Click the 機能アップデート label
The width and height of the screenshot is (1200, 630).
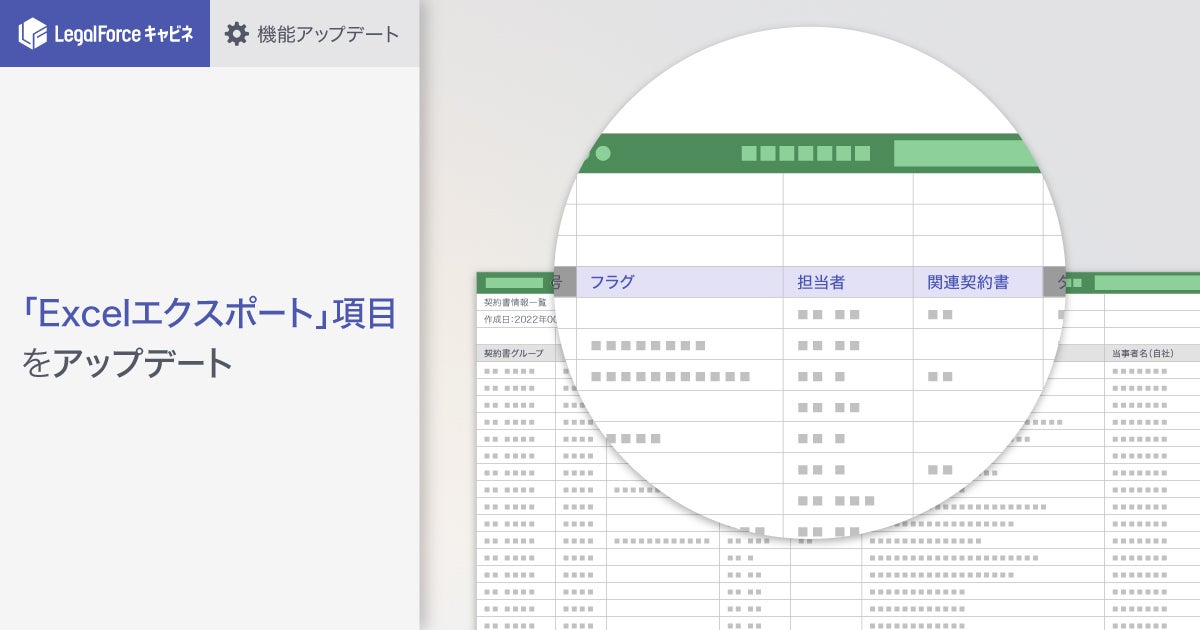click(x=328, y=34)
